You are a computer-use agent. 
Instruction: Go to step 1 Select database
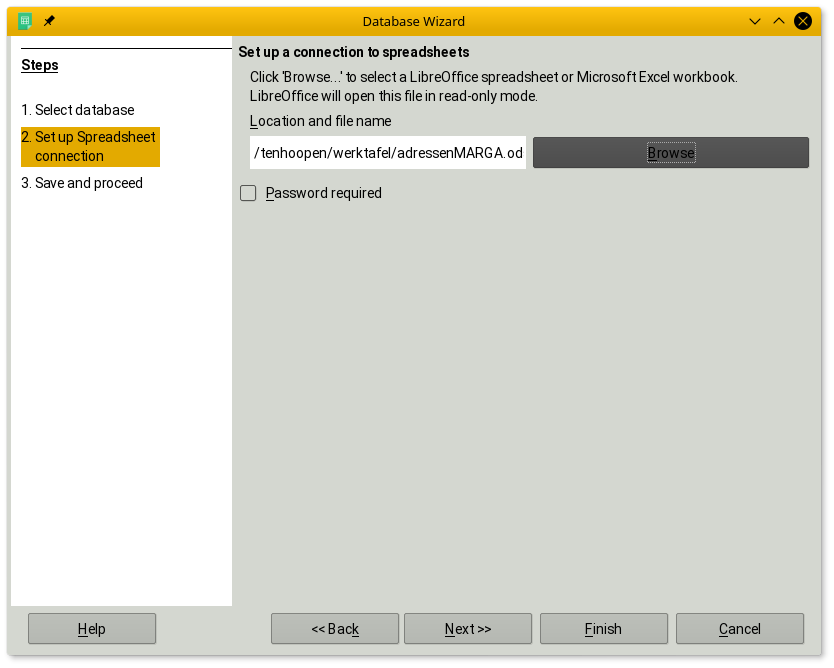78,110
